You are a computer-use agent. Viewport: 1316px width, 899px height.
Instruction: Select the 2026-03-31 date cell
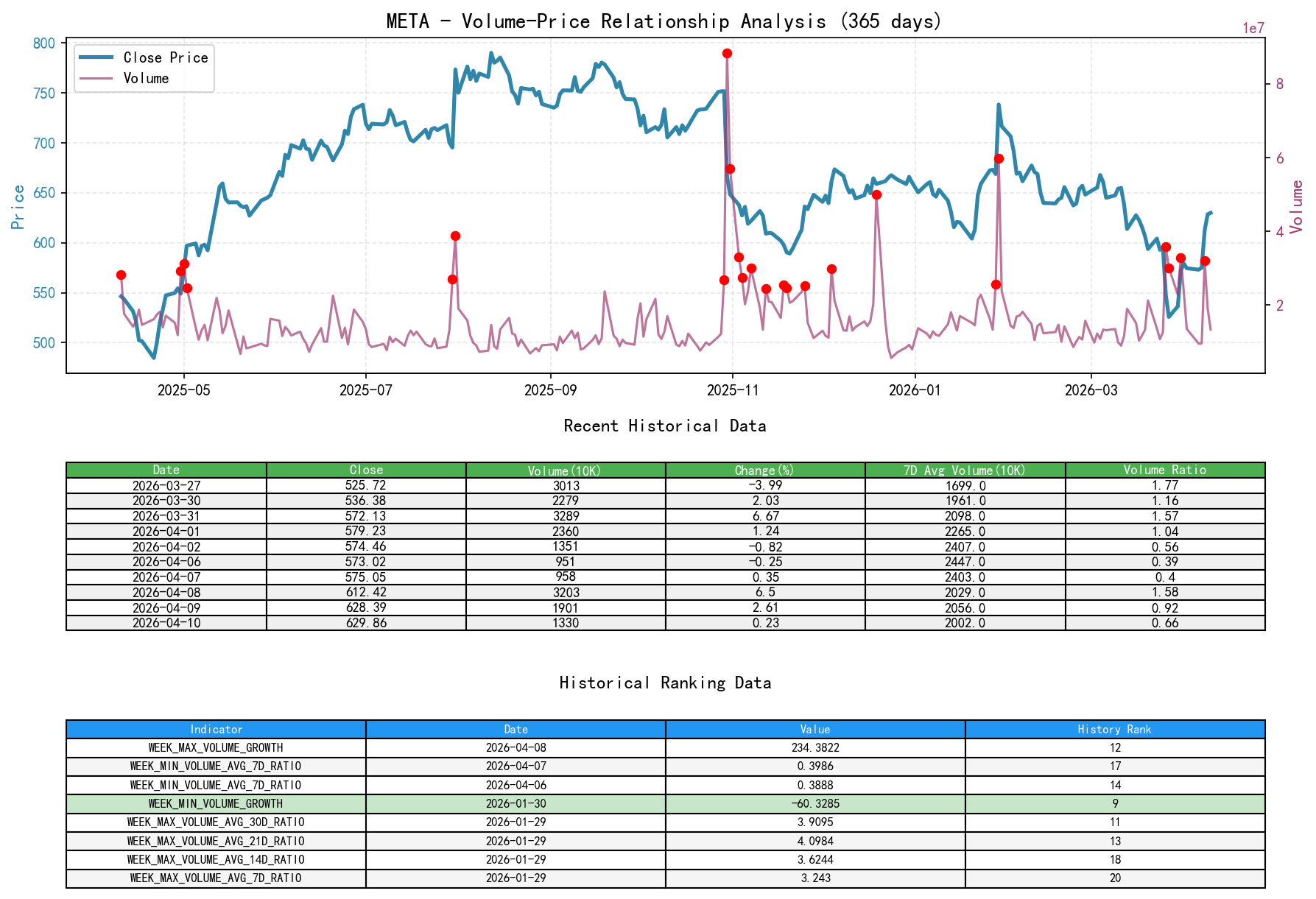point(166,516)
